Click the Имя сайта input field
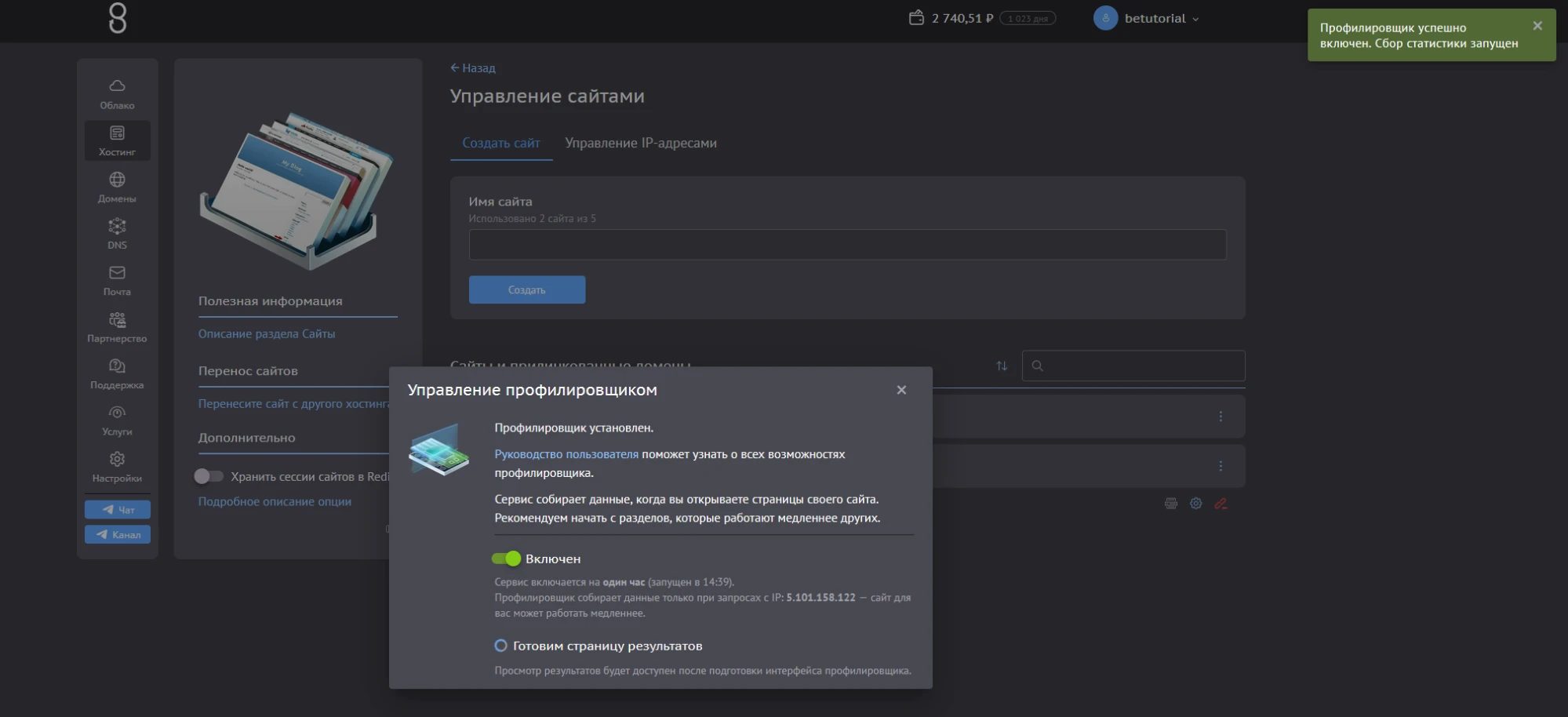Screen dimensions: 1568x717 click(x=847, y=245)
